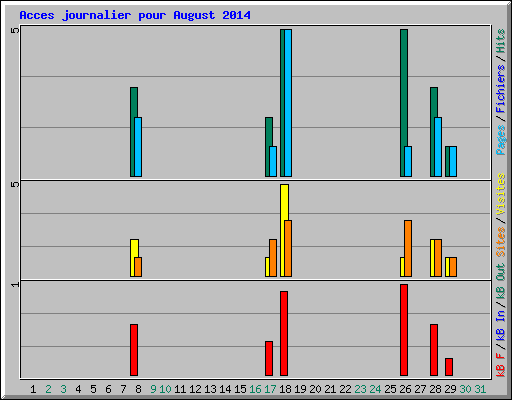Click day label 8 on the x-axis

138,389
